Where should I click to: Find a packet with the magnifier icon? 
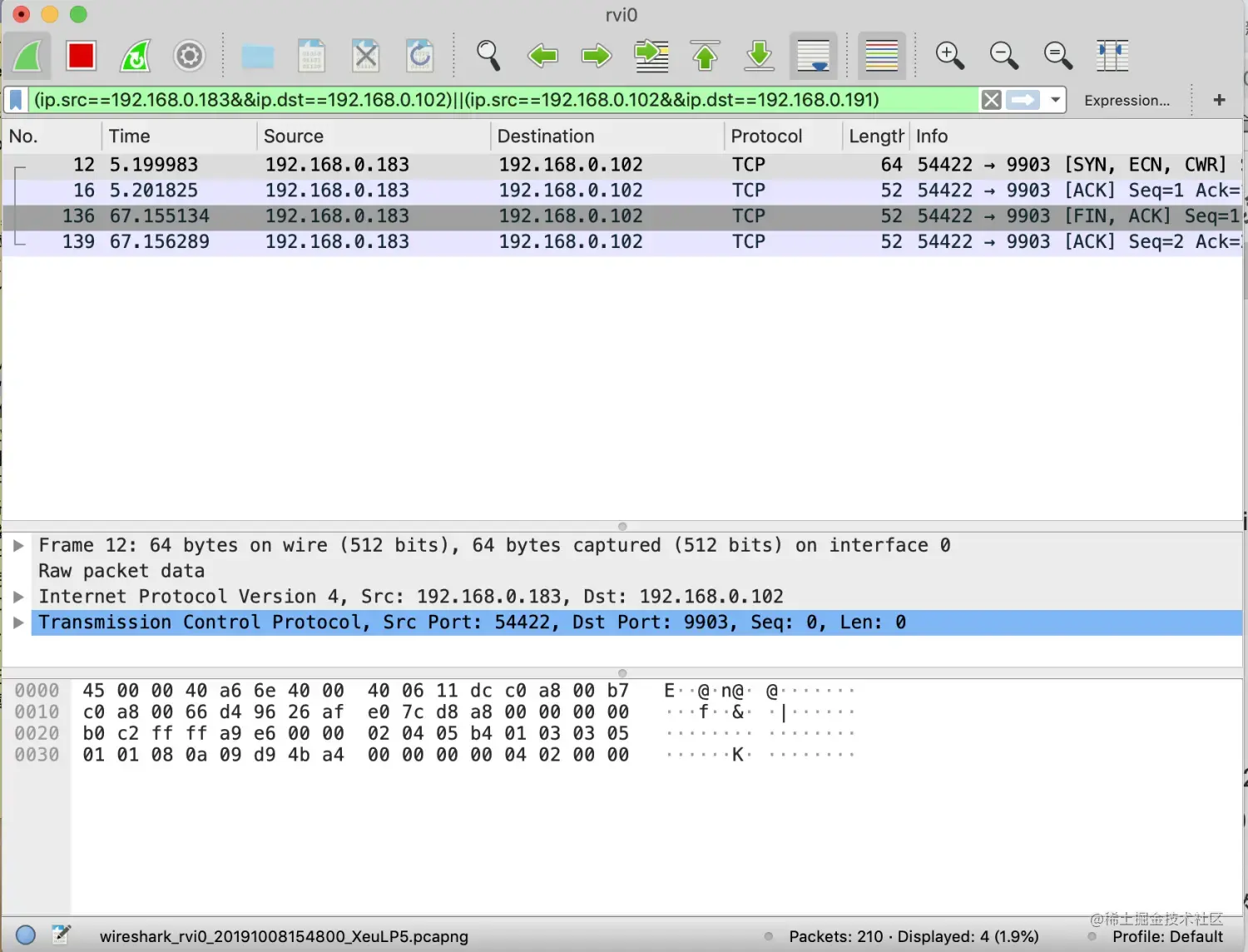coord(488,56)
